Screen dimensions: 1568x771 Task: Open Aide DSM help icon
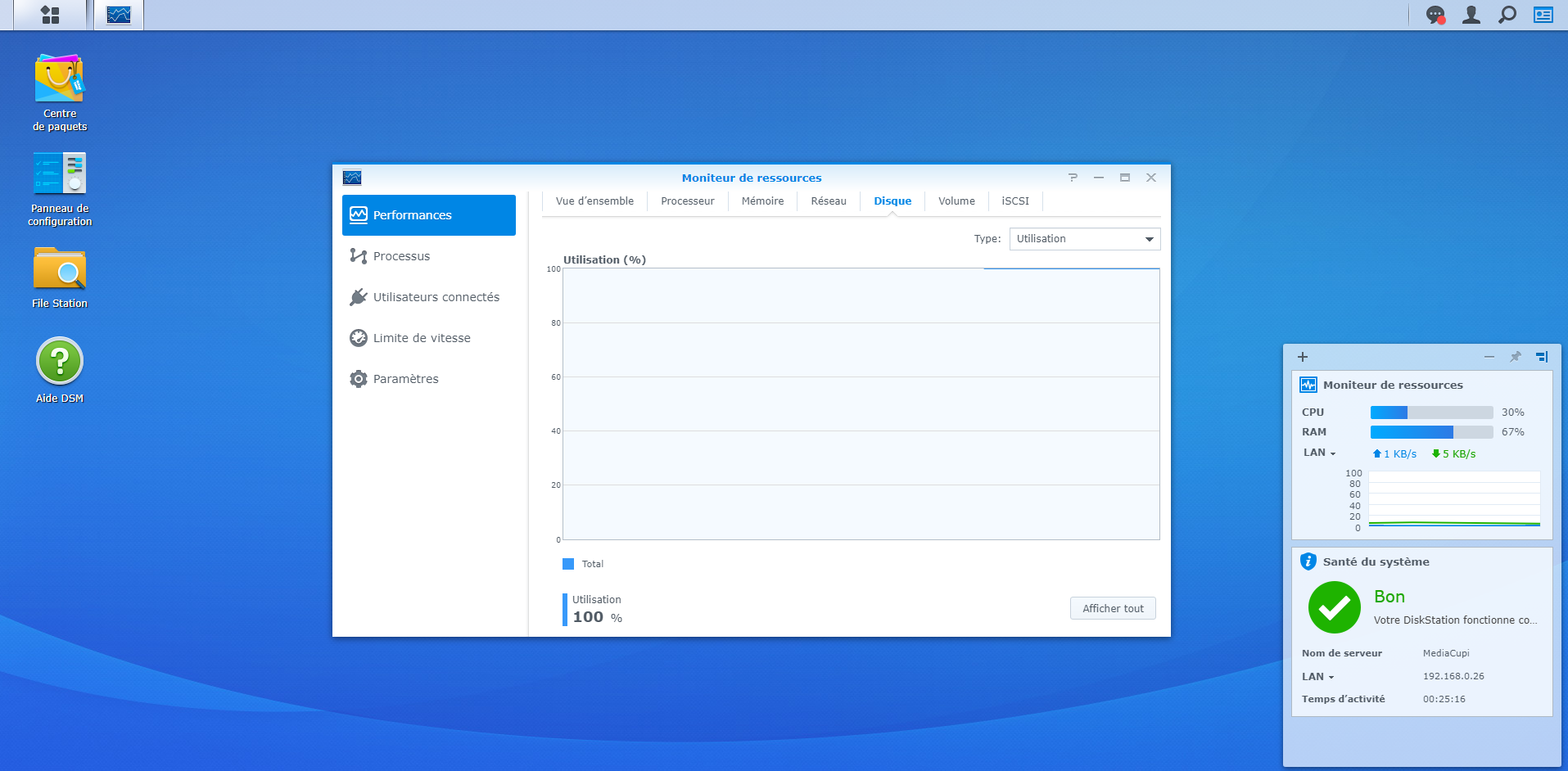60,371
